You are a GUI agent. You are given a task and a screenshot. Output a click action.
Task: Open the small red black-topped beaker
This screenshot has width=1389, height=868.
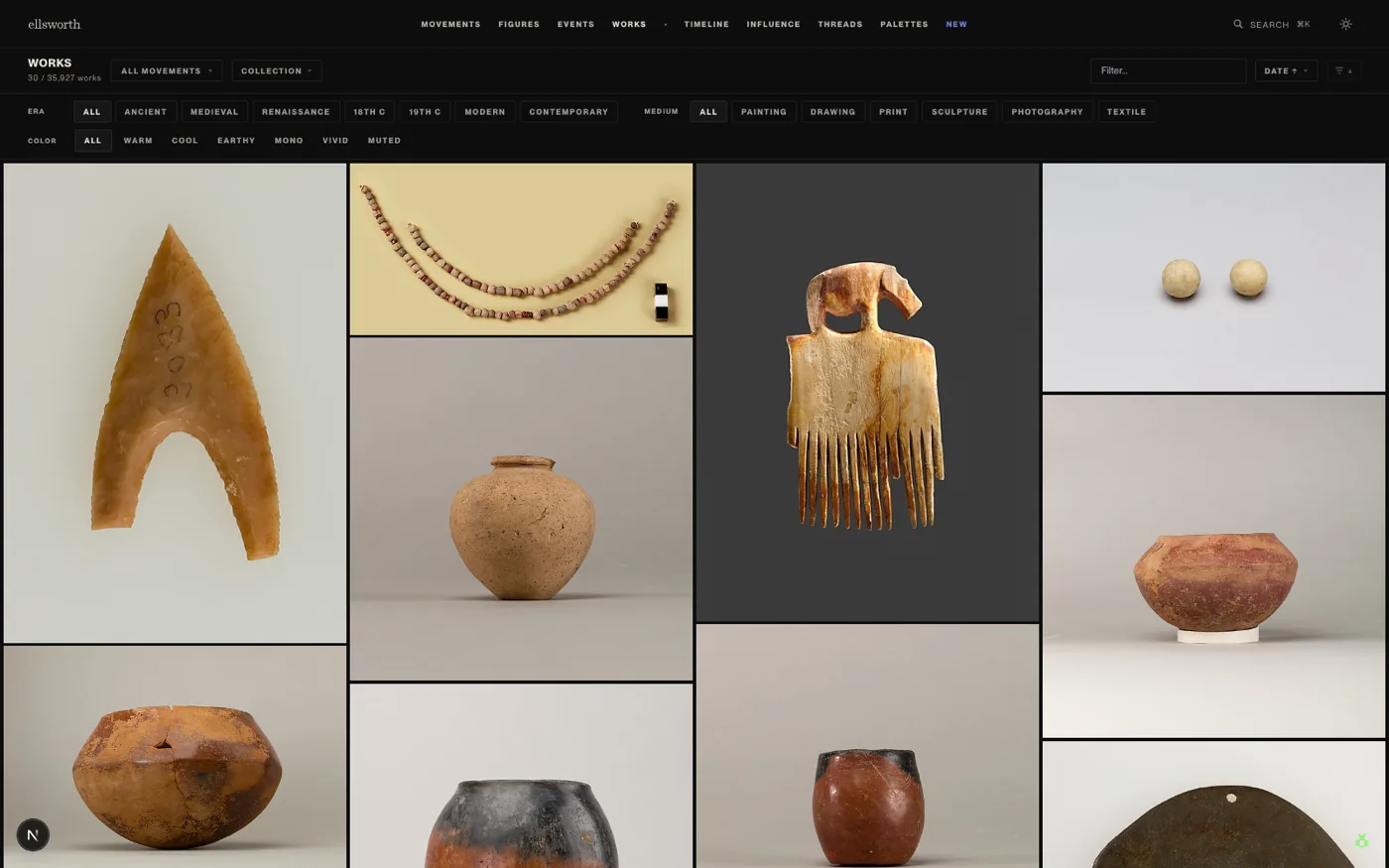point(867,746)
